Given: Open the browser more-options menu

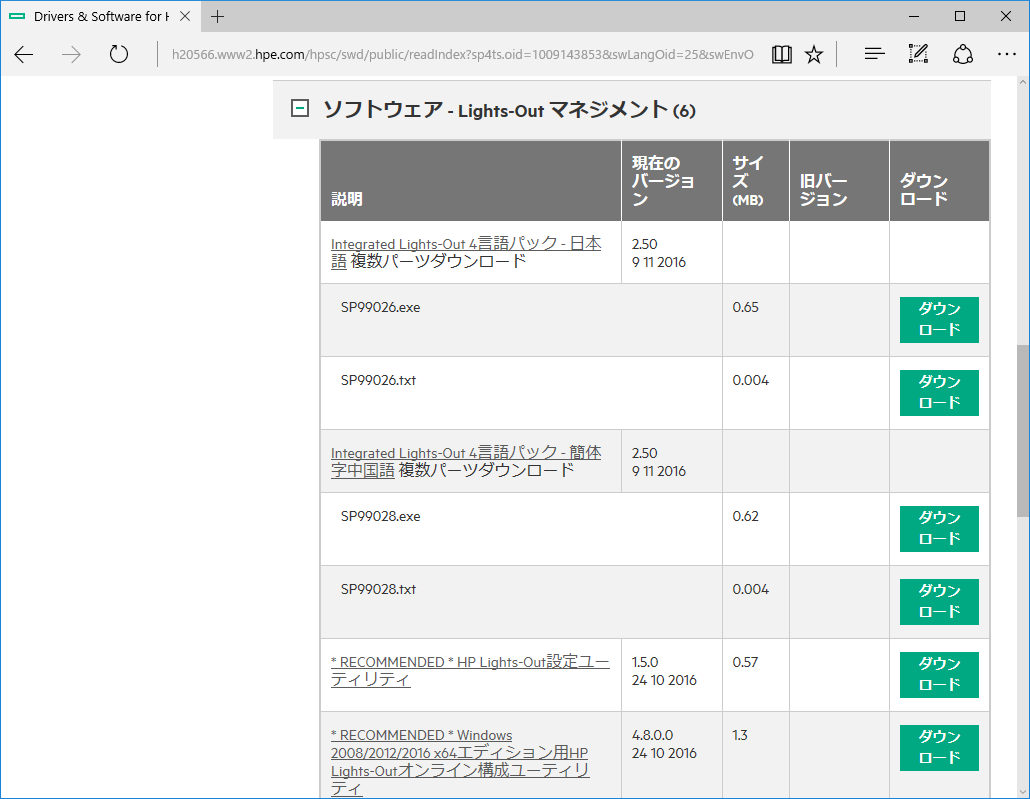Looking at the screenshot, I should point(1006,55).
